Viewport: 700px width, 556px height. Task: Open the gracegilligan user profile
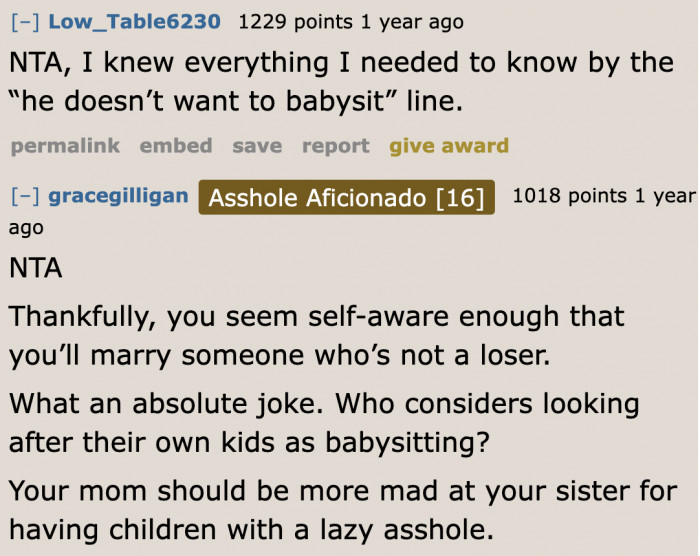coord(118,195)
